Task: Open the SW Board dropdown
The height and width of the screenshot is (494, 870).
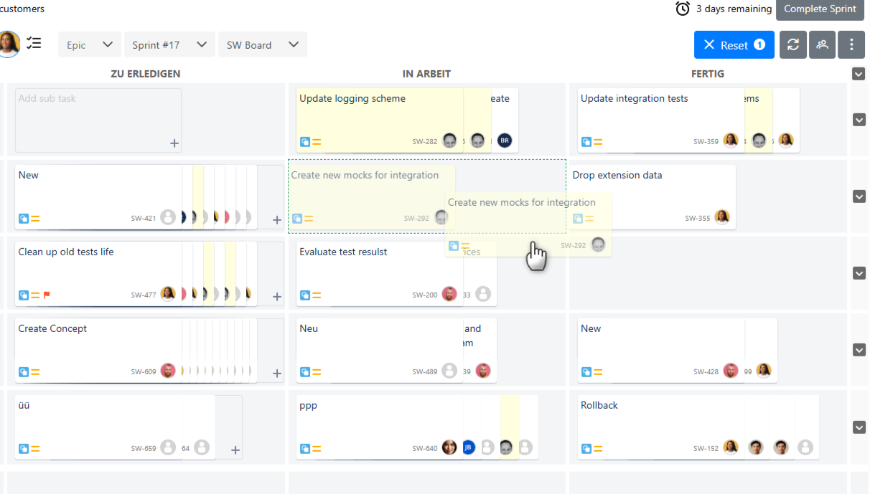Action: click(x=262, y=45)
